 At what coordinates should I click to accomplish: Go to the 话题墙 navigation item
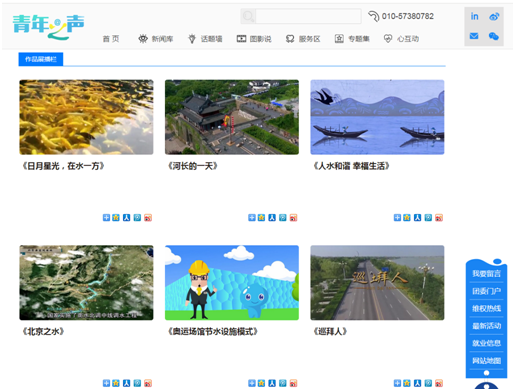(205, 39)
